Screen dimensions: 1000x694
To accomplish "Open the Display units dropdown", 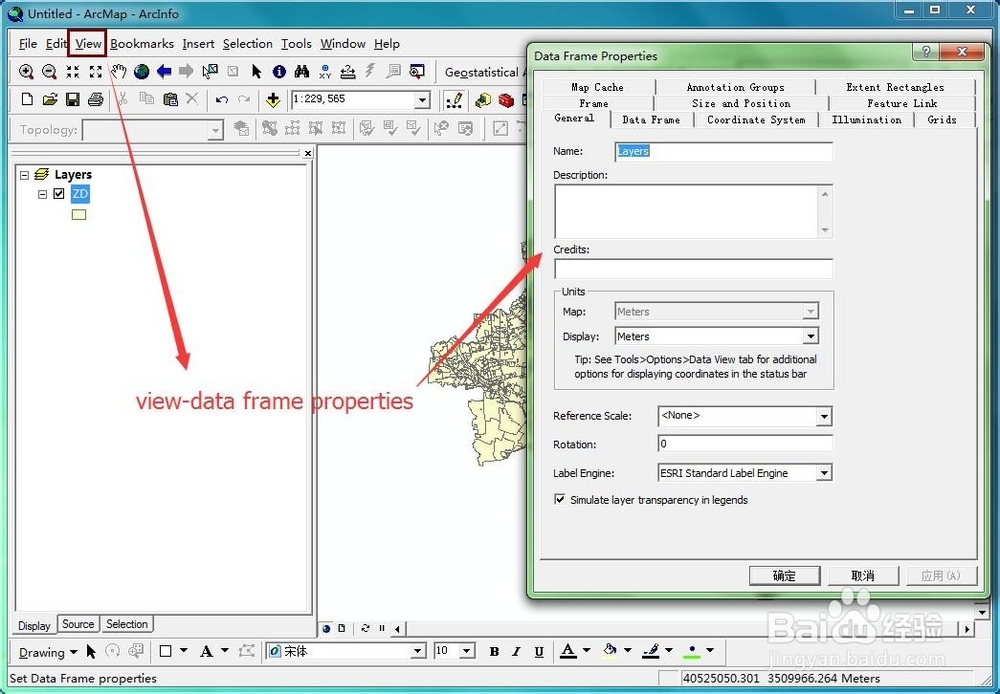I will tap(811, 336).
